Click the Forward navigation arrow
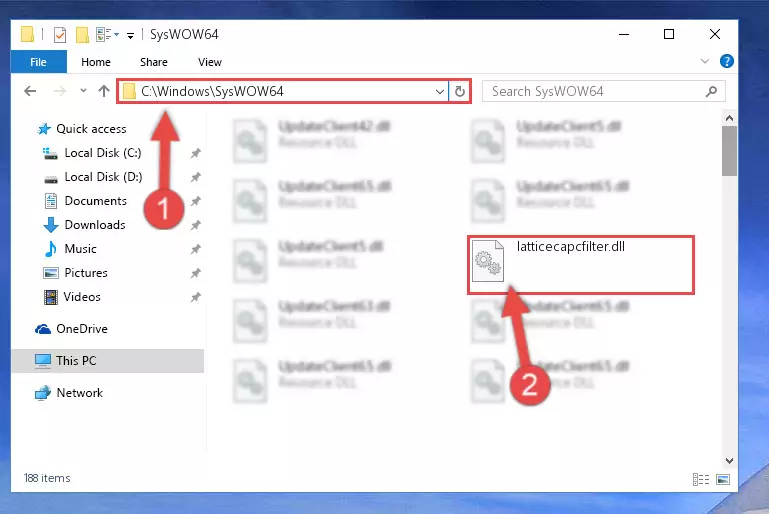 (x=59, y=91)
